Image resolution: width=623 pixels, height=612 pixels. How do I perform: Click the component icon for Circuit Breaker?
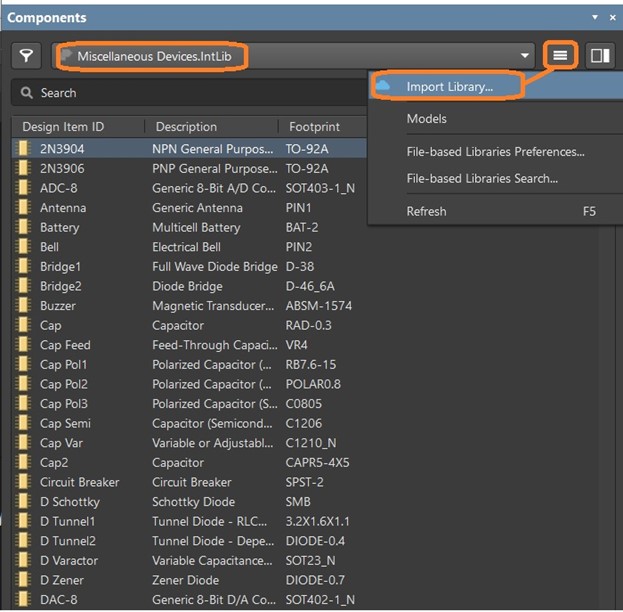23,482
